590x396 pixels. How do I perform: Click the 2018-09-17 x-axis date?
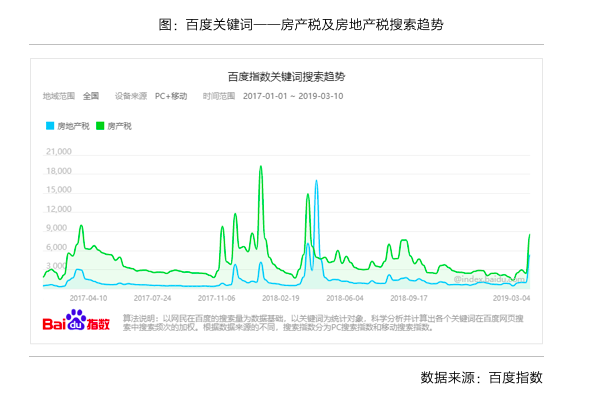[409, 298]
